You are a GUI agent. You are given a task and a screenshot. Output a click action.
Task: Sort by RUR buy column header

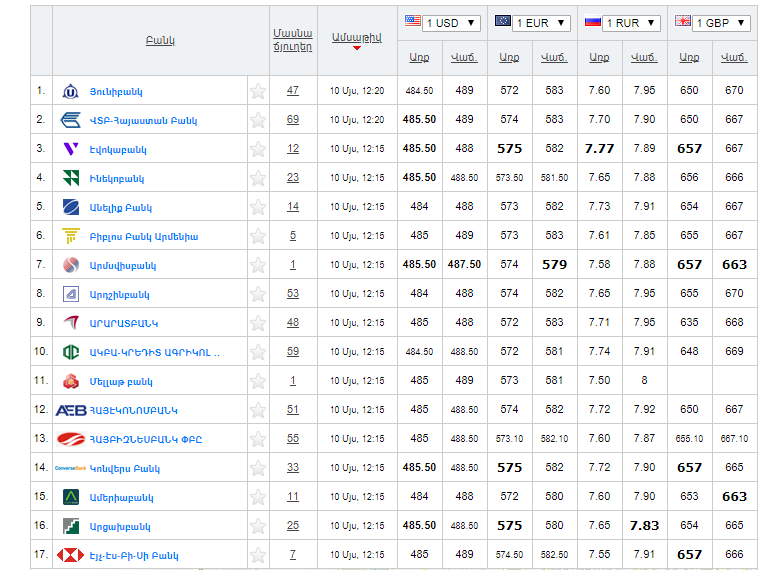click(600, 57)
